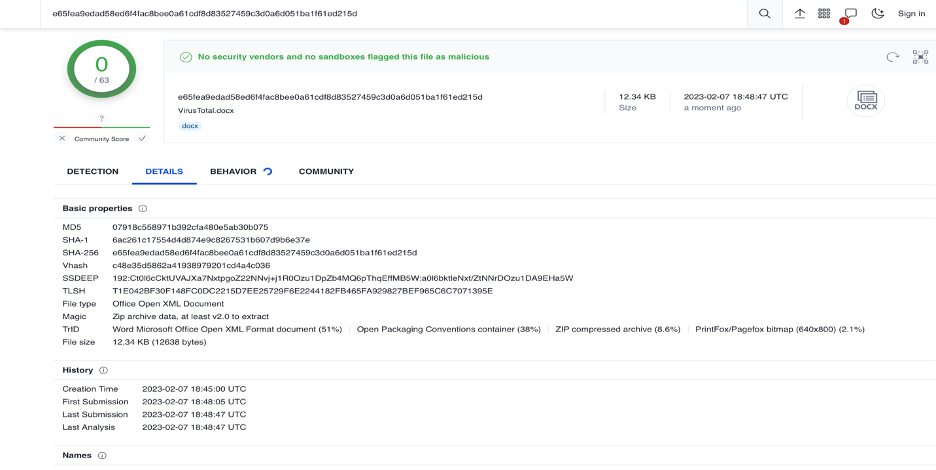Screen dimensions: 936x470
Task: Click the 12.34 KB Size header value
Action: tap(637, 96)
